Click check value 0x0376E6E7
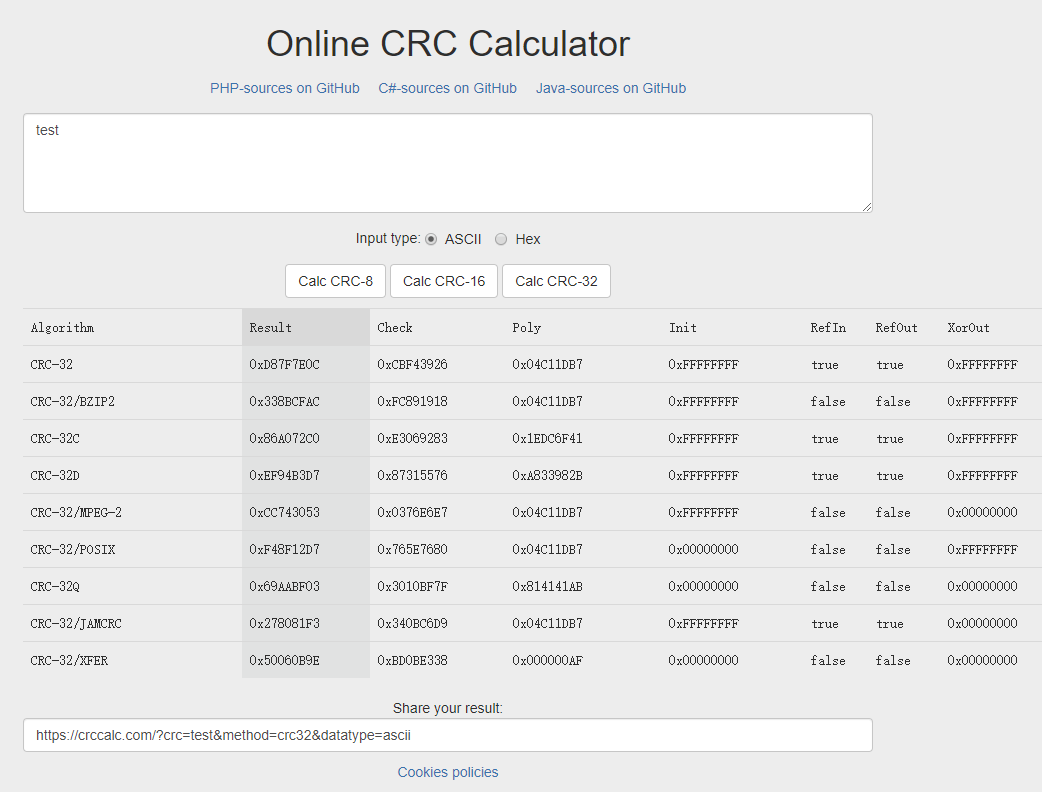Image resolution: width=1042 pixels, height=792 pixels. 412,512
